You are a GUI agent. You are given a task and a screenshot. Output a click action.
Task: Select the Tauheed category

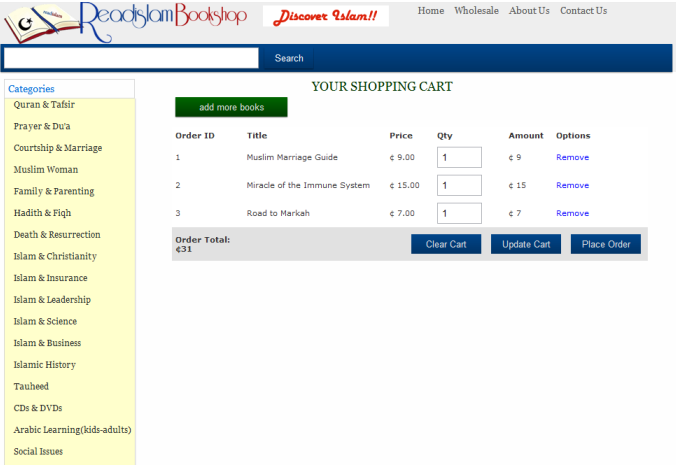[x=31, y=386]
